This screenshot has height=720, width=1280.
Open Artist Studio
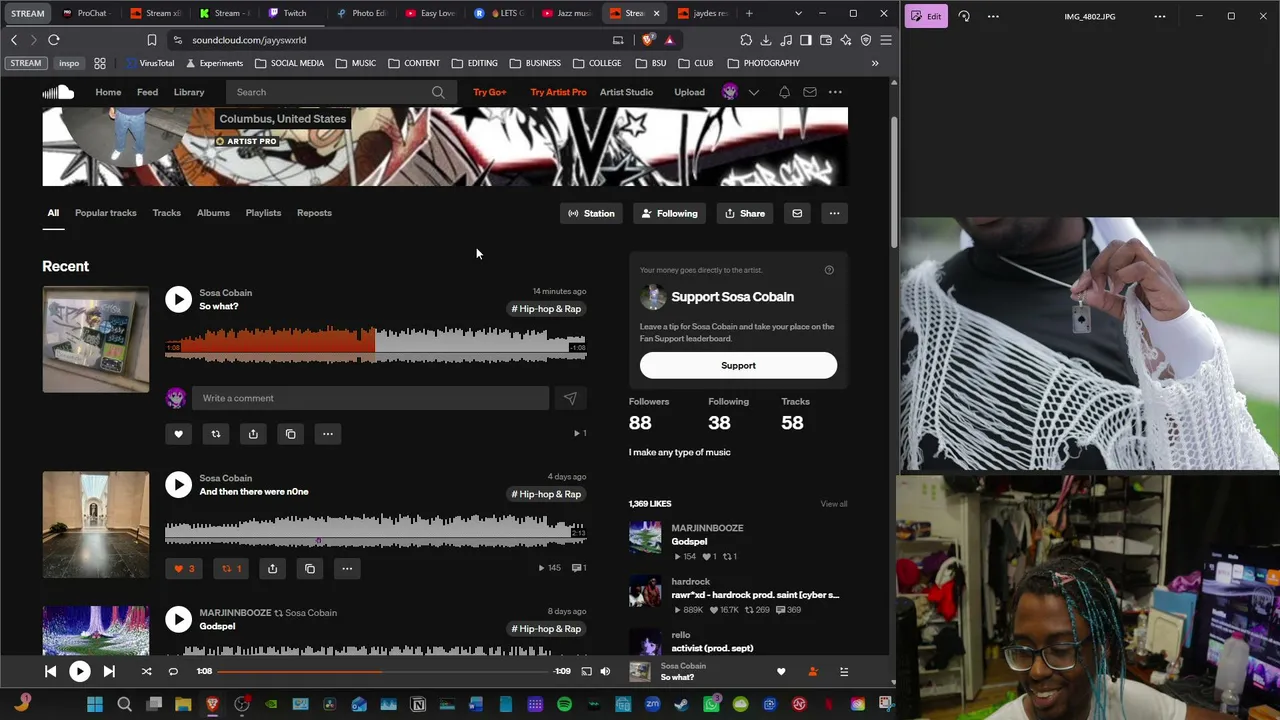[x=626, y=92]
